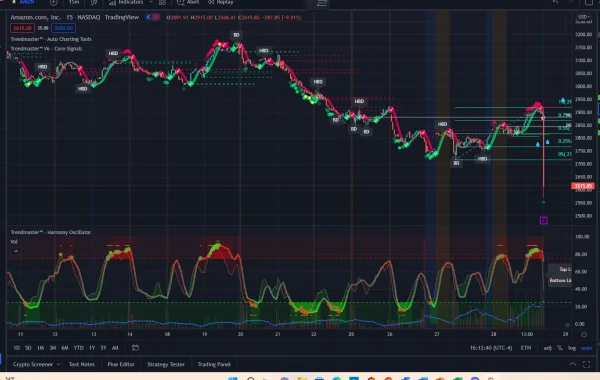Toggle auto scale mode

(586, 348)
